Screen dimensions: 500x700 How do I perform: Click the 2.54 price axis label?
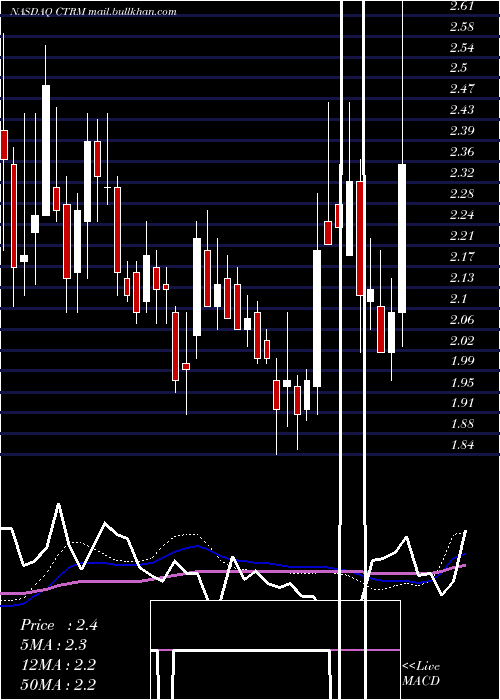pos(462,48)
